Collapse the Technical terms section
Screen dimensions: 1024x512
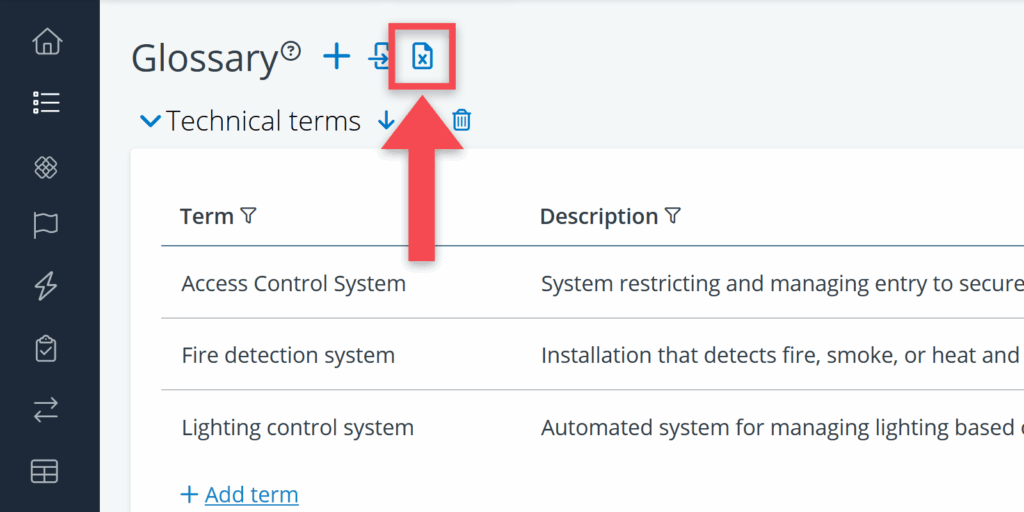click(151, 122)
